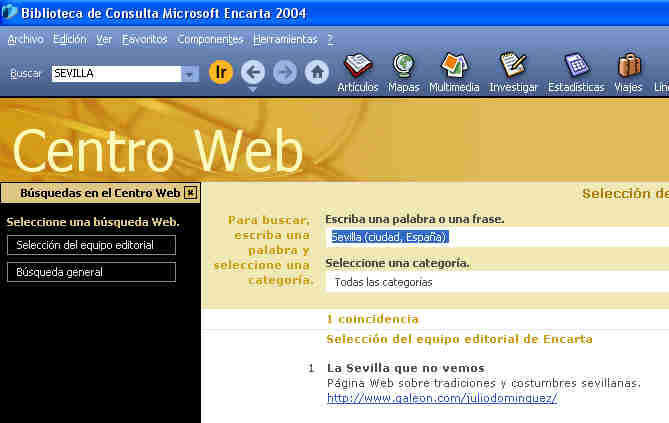Expand the Buscar search box dropdown
Screen dimensions: 669x423
tap(190, 74)
